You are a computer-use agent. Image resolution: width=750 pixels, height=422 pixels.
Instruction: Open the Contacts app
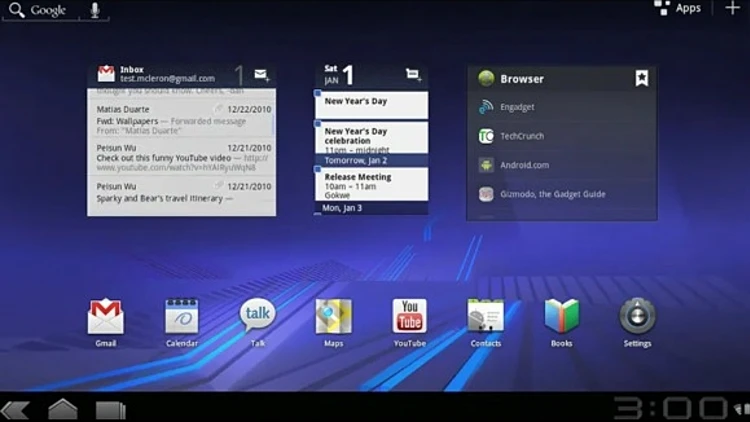[485, 317]
